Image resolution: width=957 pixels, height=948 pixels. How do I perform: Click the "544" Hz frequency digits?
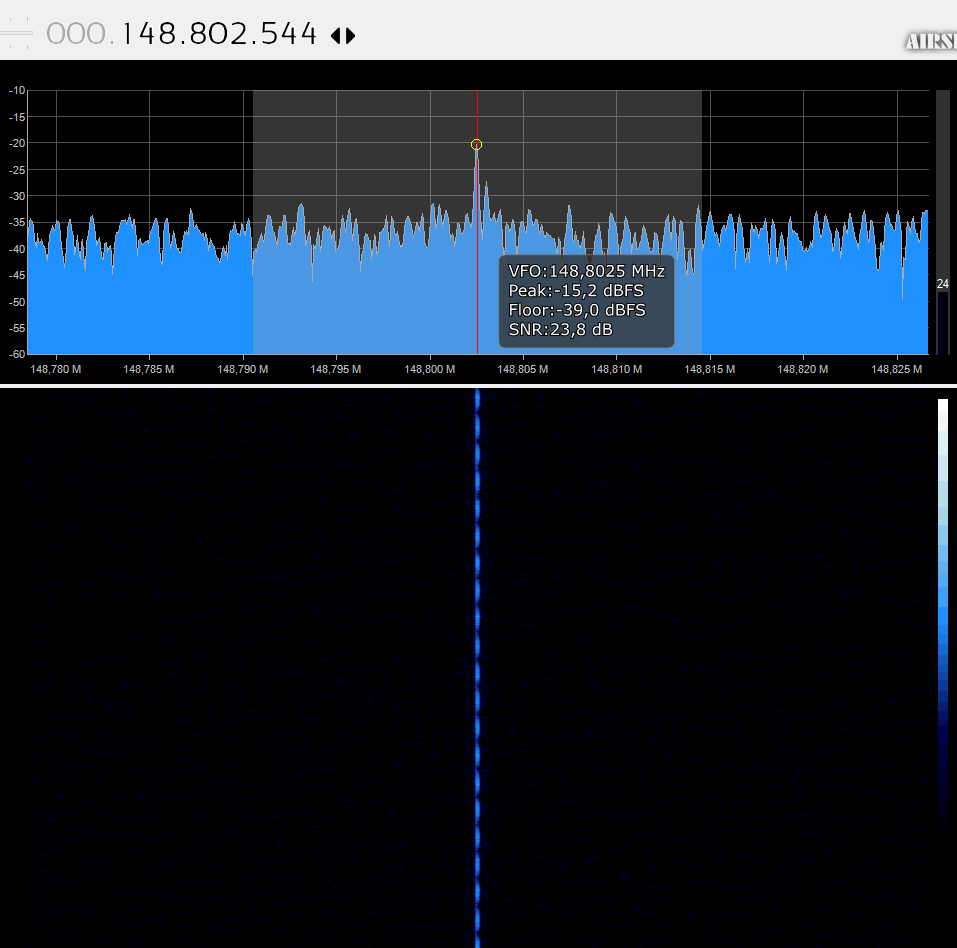(289, 34)
